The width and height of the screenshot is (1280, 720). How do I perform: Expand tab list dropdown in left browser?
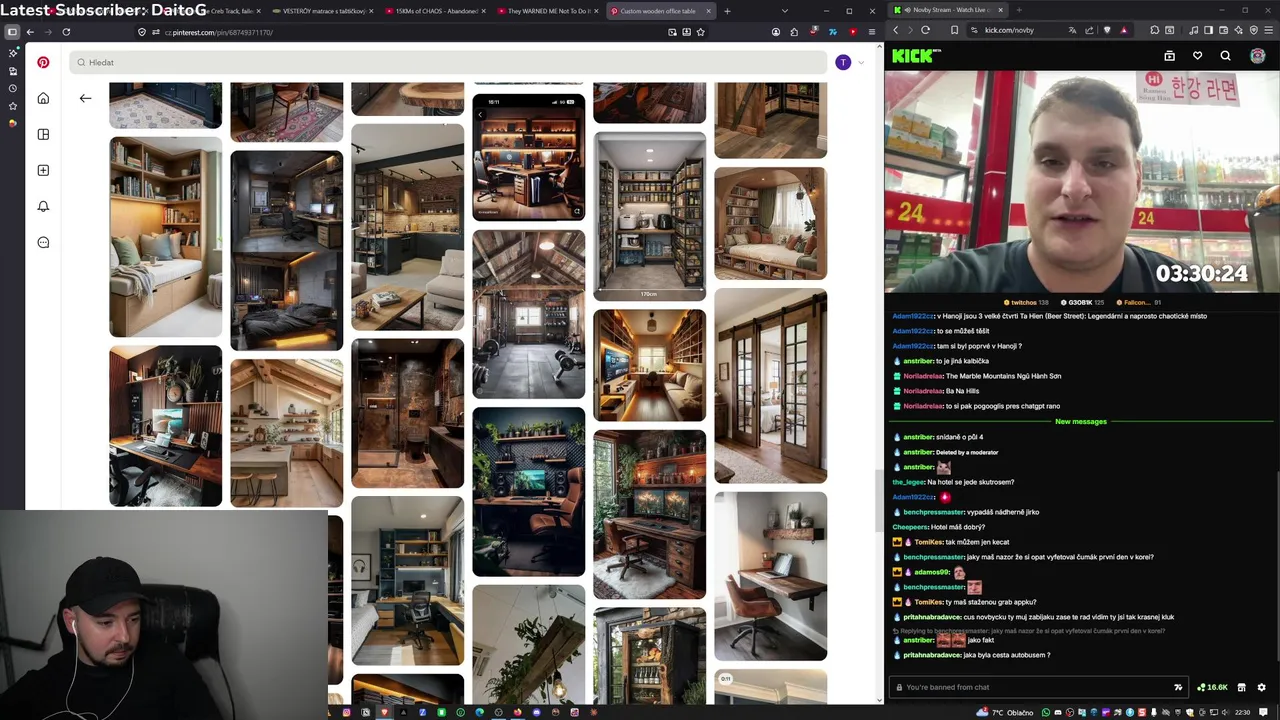(x=784, y=11)
